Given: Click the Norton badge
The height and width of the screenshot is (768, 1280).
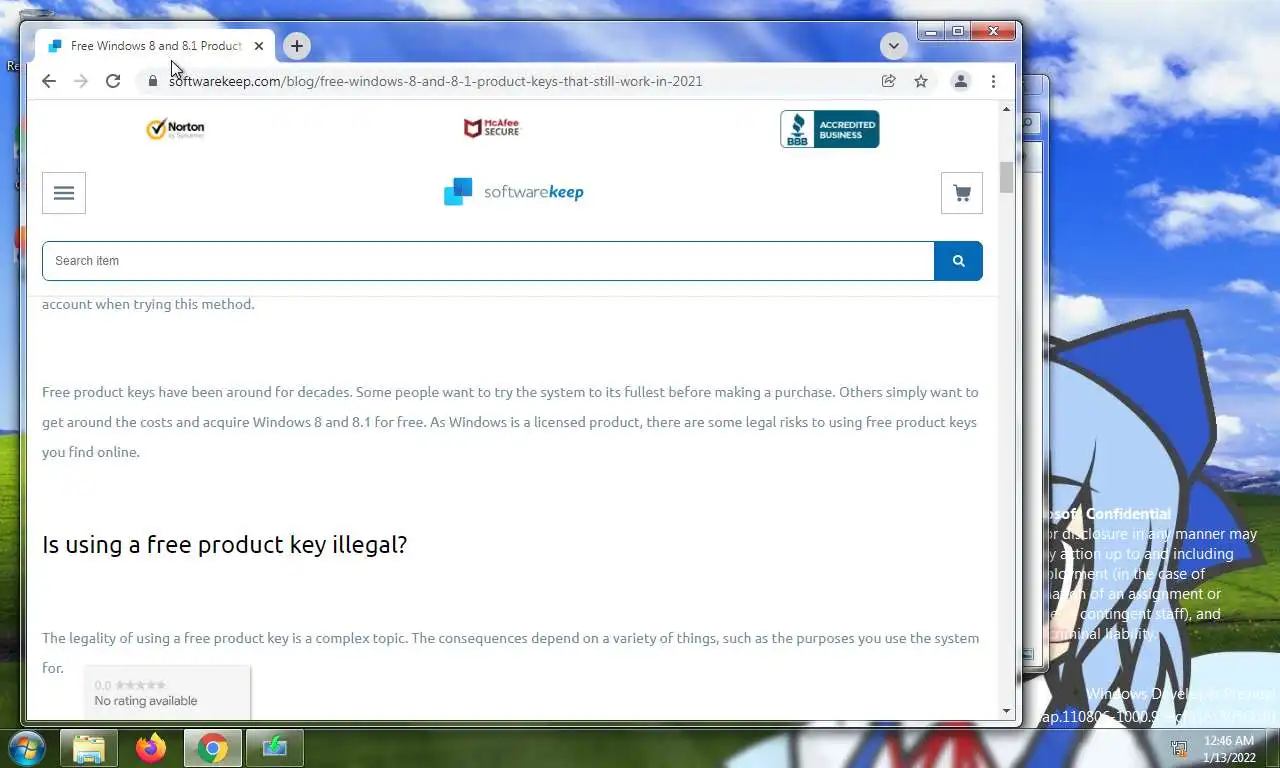Looking at the screenshot, I should [175, 129].
